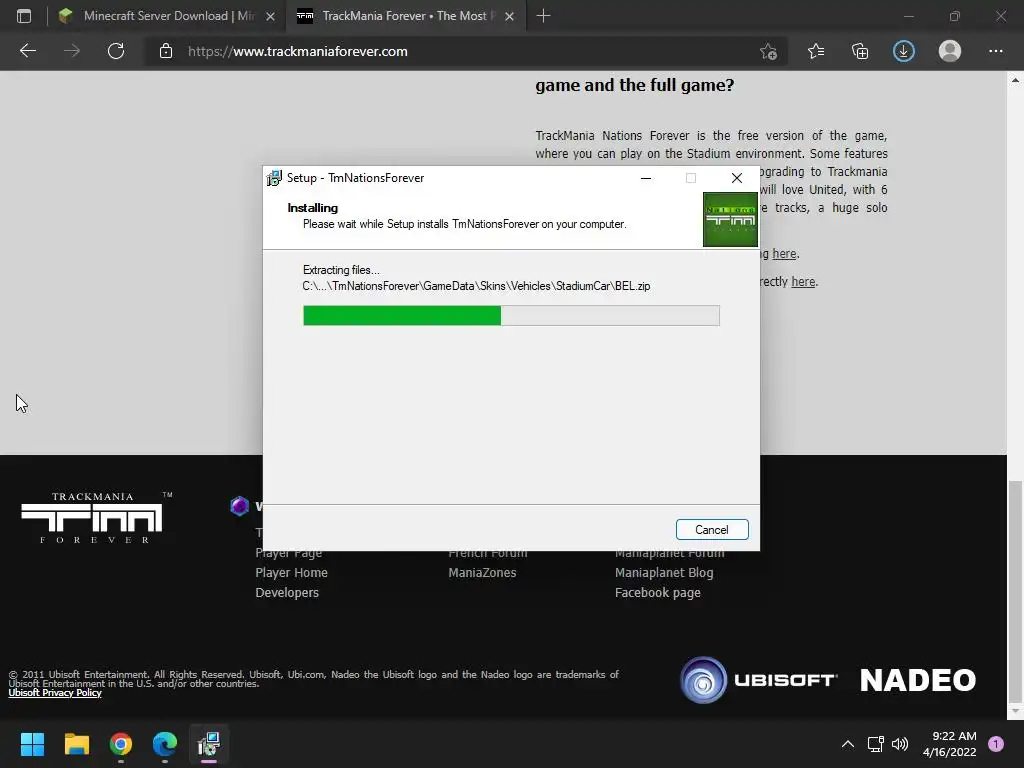Click the purple gem icon in footer
Image resolution: width=1024 pixels, height=768 pixels.
pyautogui.click(x=240, y=505)
